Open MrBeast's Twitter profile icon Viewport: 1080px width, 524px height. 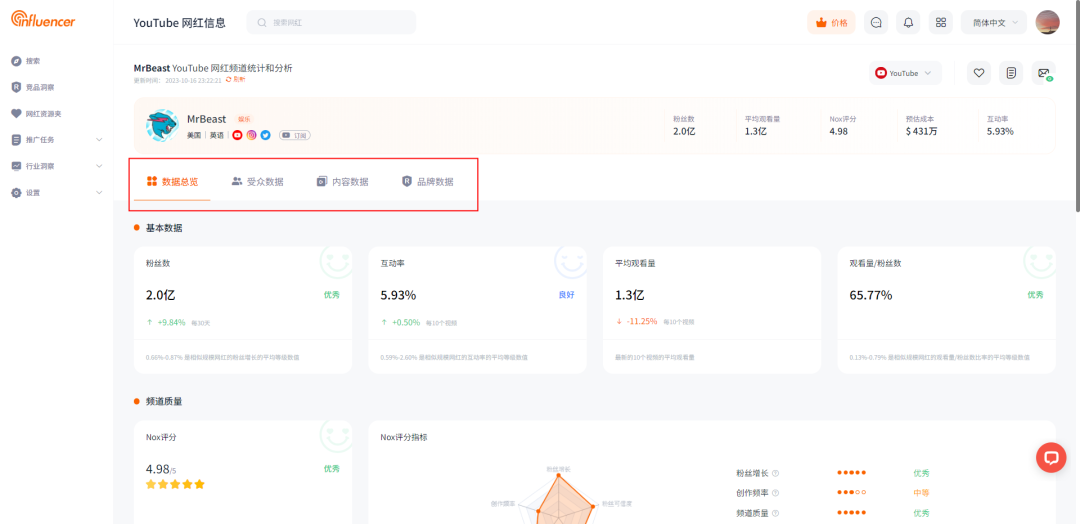[265, 135]
